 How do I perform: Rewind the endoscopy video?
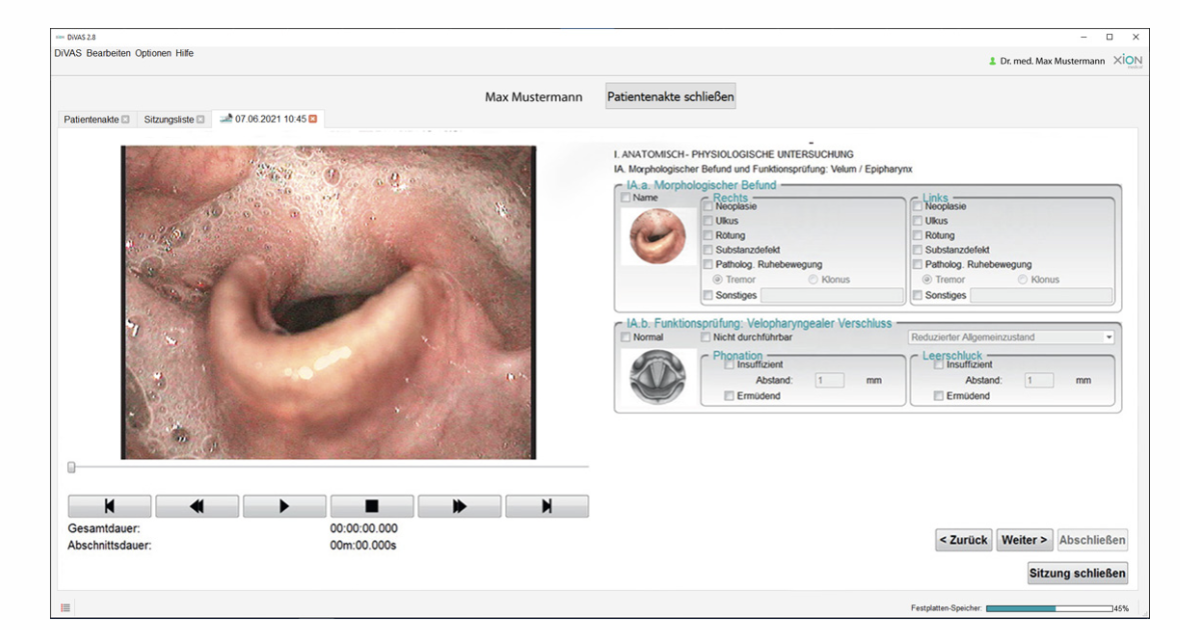(197, 507)
